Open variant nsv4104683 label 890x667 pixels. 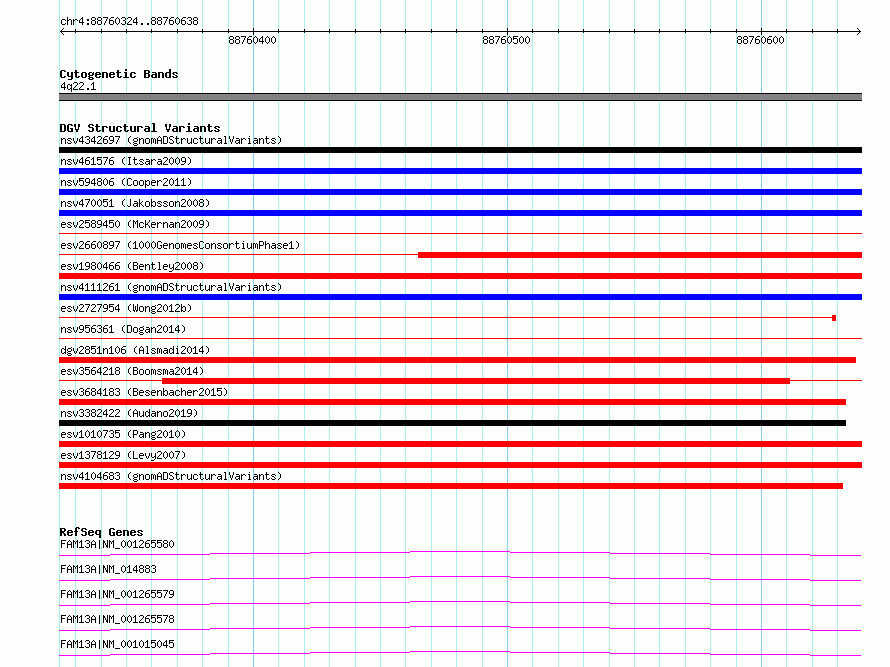click(171, 476)
